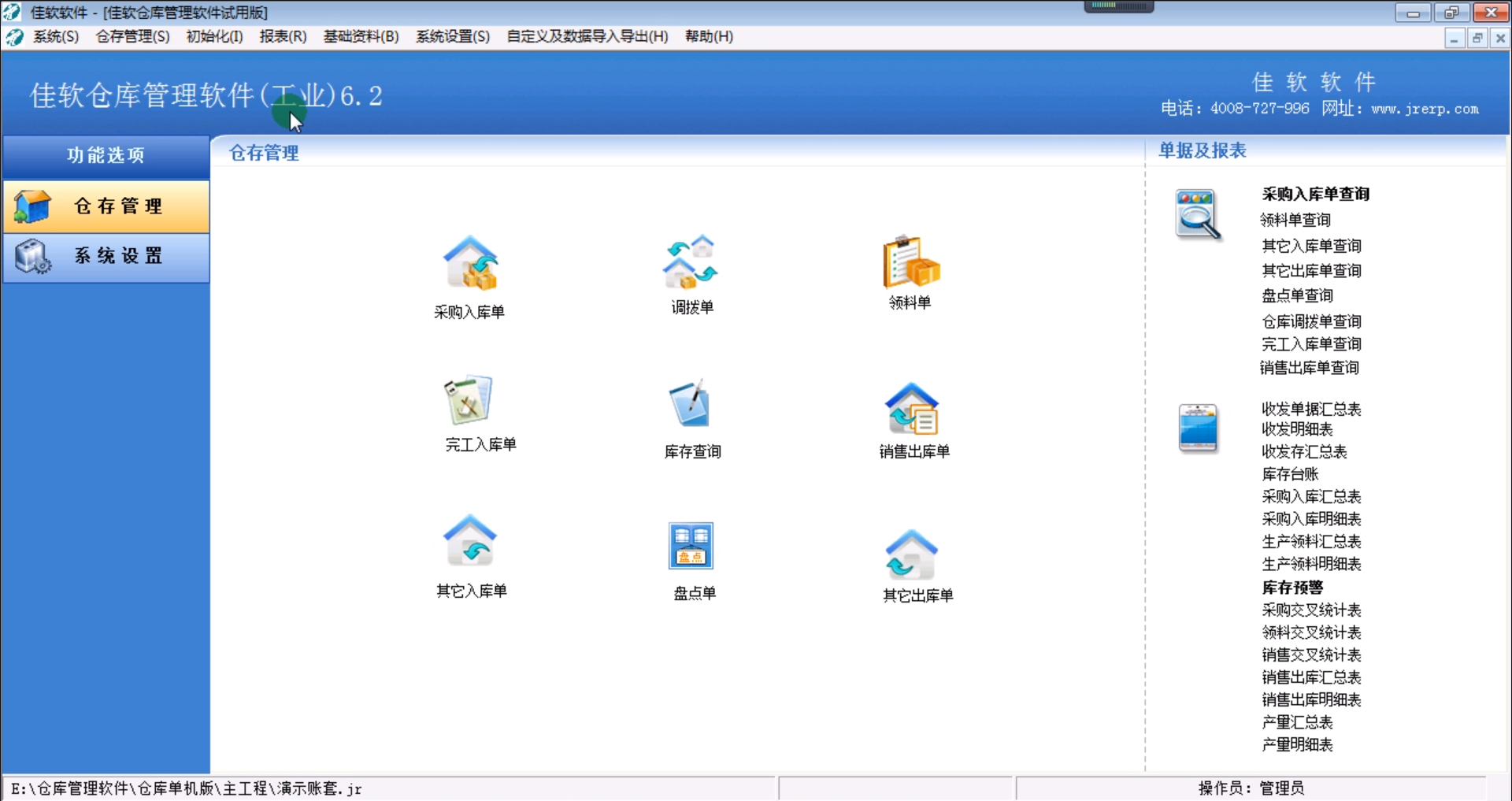Image resolution: width=1512 pixels, height=801 pixels.
Task: Open the 领料单 material requisition icon
Action: (911, 261)
